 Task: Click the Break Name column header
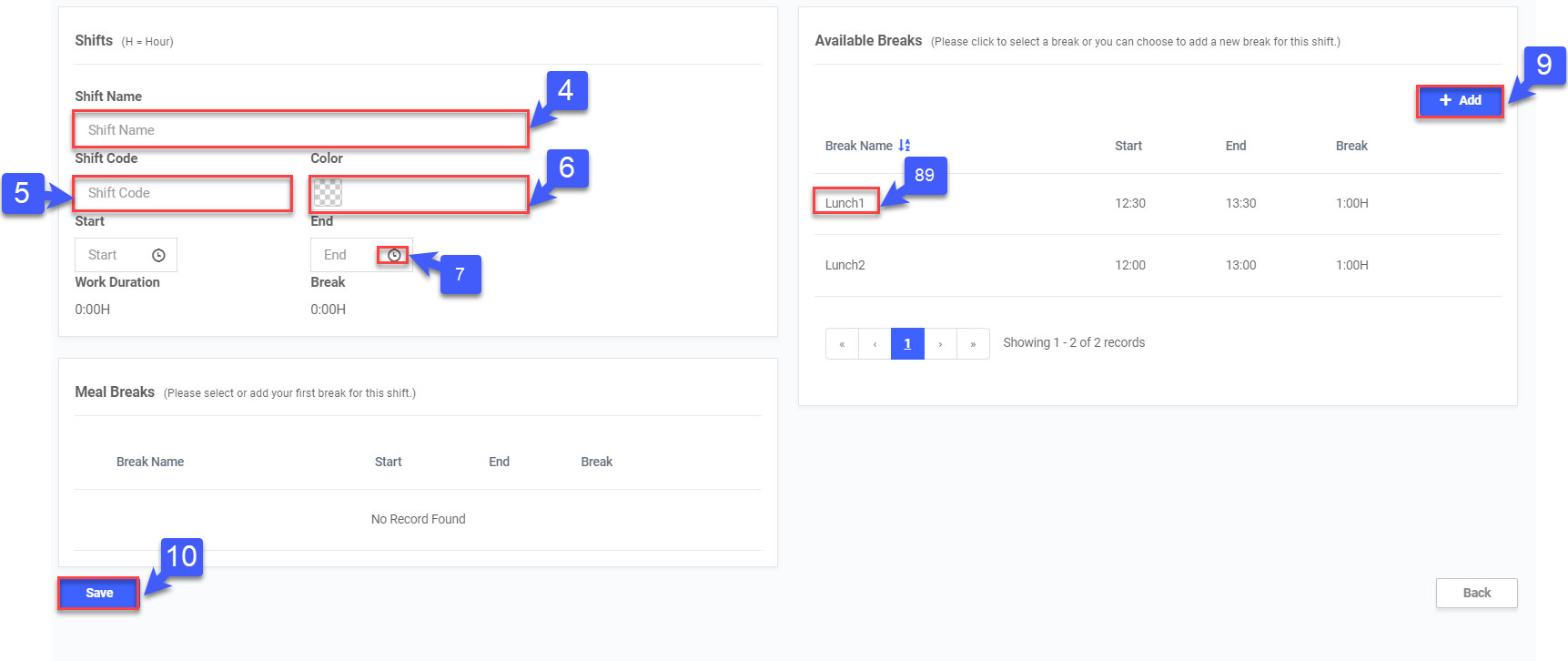tap(858, 146)
